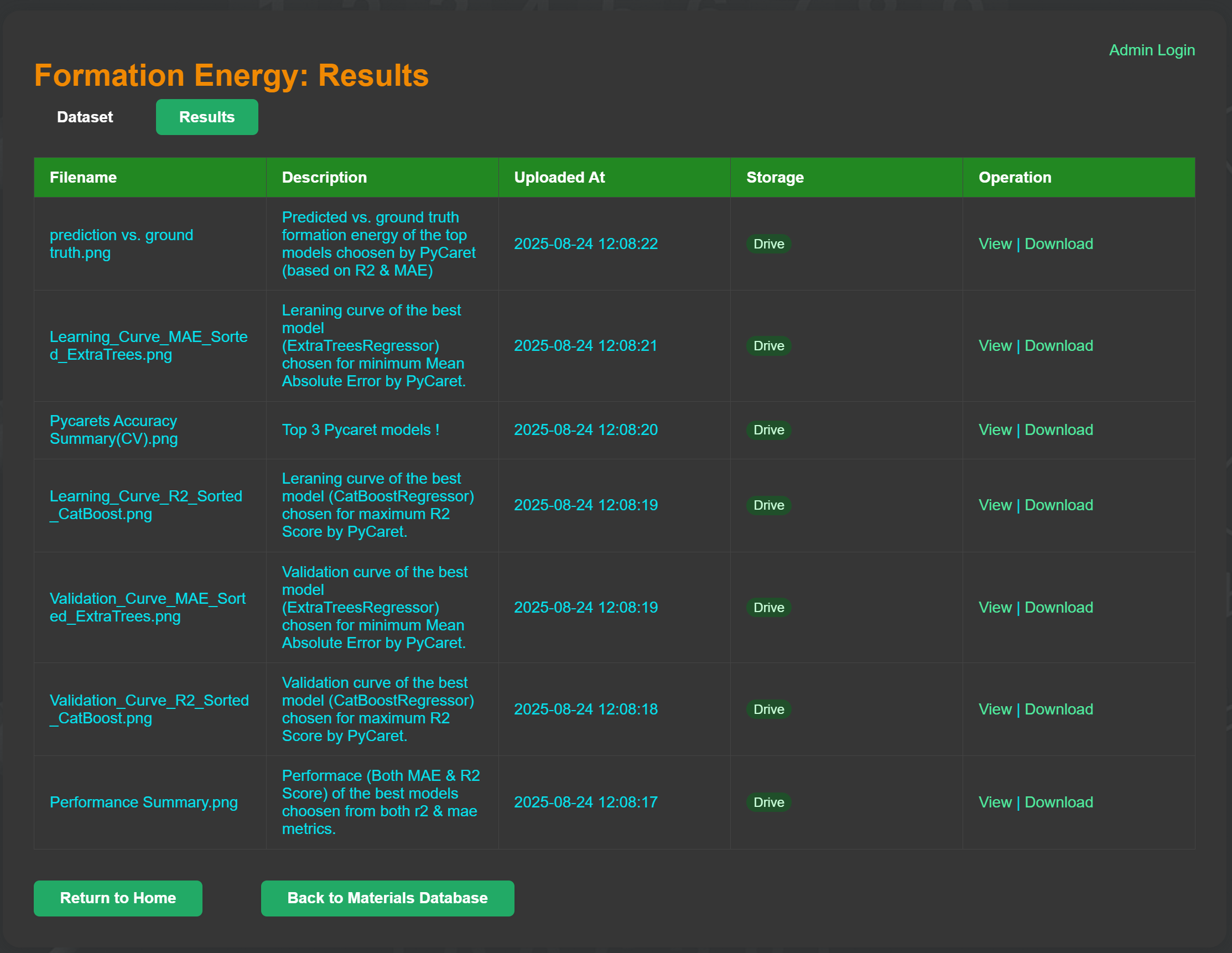Click the Drive badge for Performance Summary.png
Image resolution: width=1232 pixels, height=953 pixels.
pyautogui.click(x=768, y=802)
